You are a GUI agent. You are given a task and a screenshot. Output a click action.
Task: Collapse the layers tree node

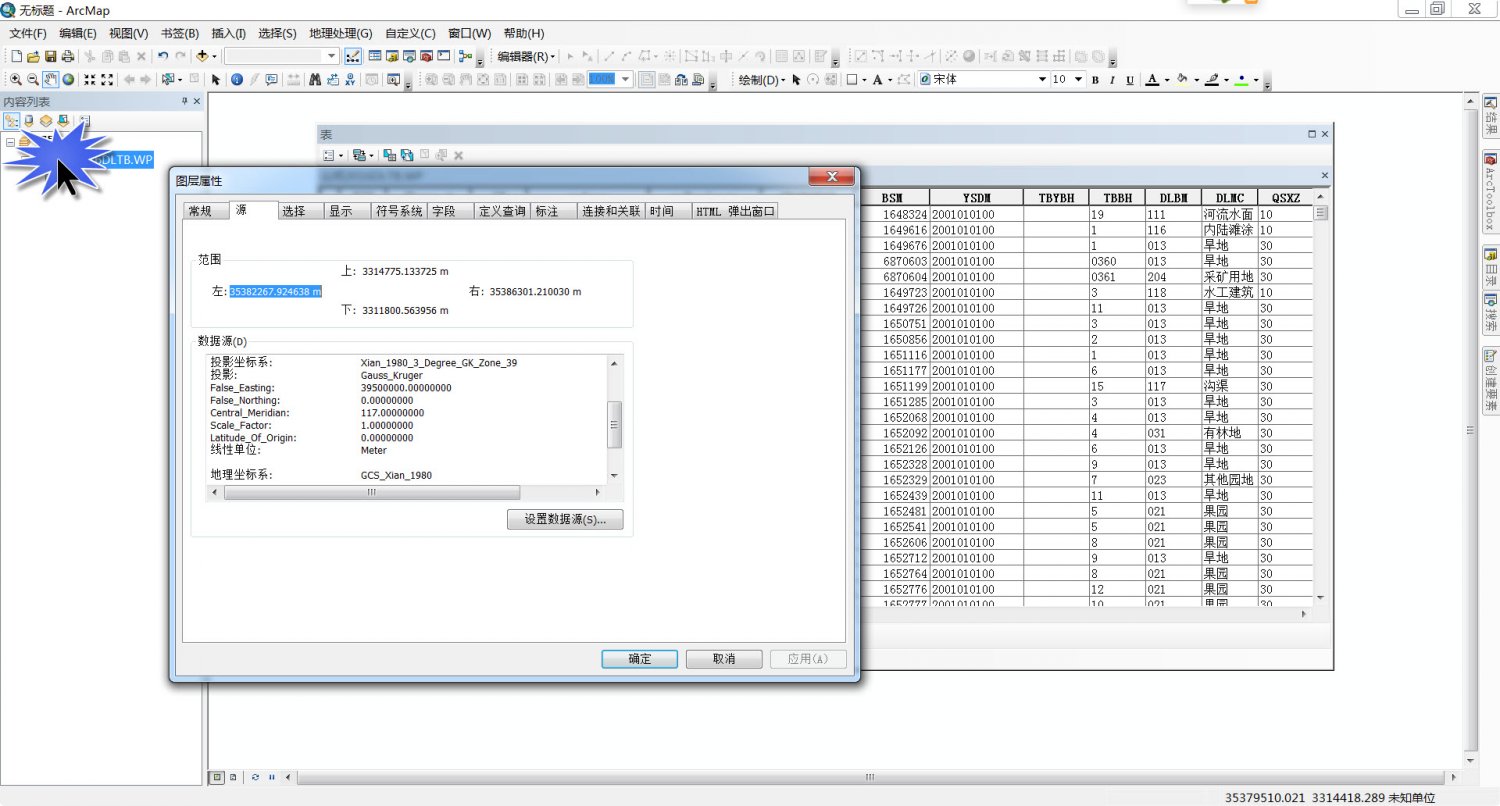pos(10,142)
